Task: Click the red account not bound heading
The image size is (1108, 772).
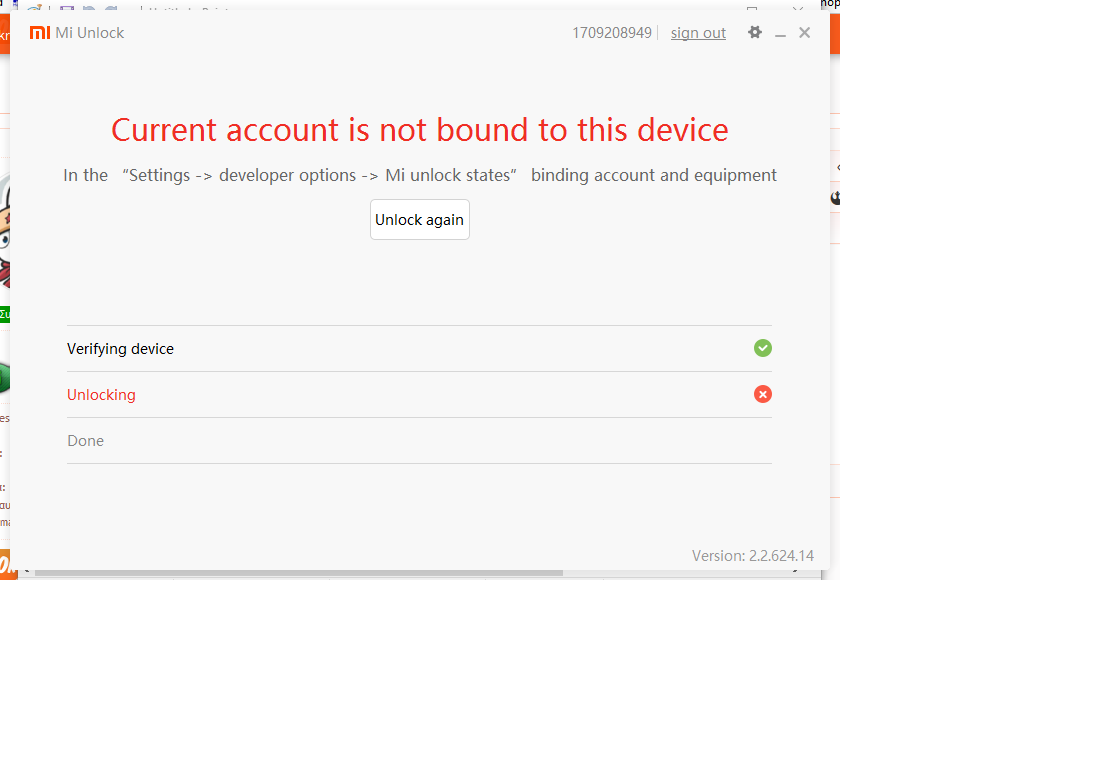Action: pos(420,130)
